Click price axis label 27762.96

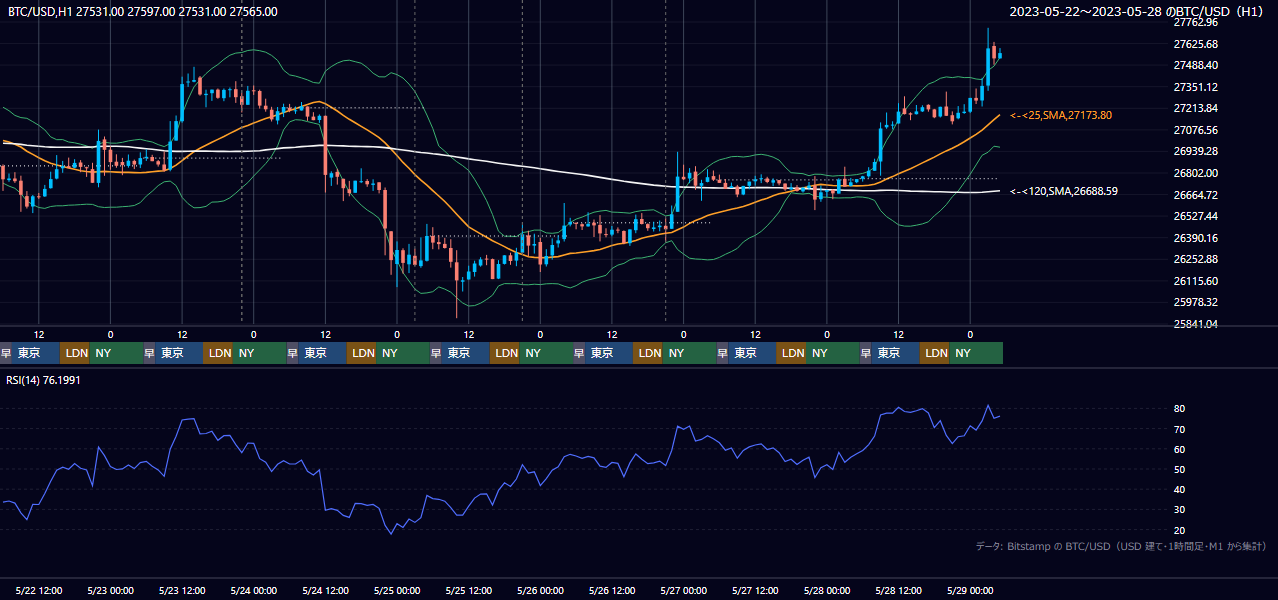coord(1195,22)
